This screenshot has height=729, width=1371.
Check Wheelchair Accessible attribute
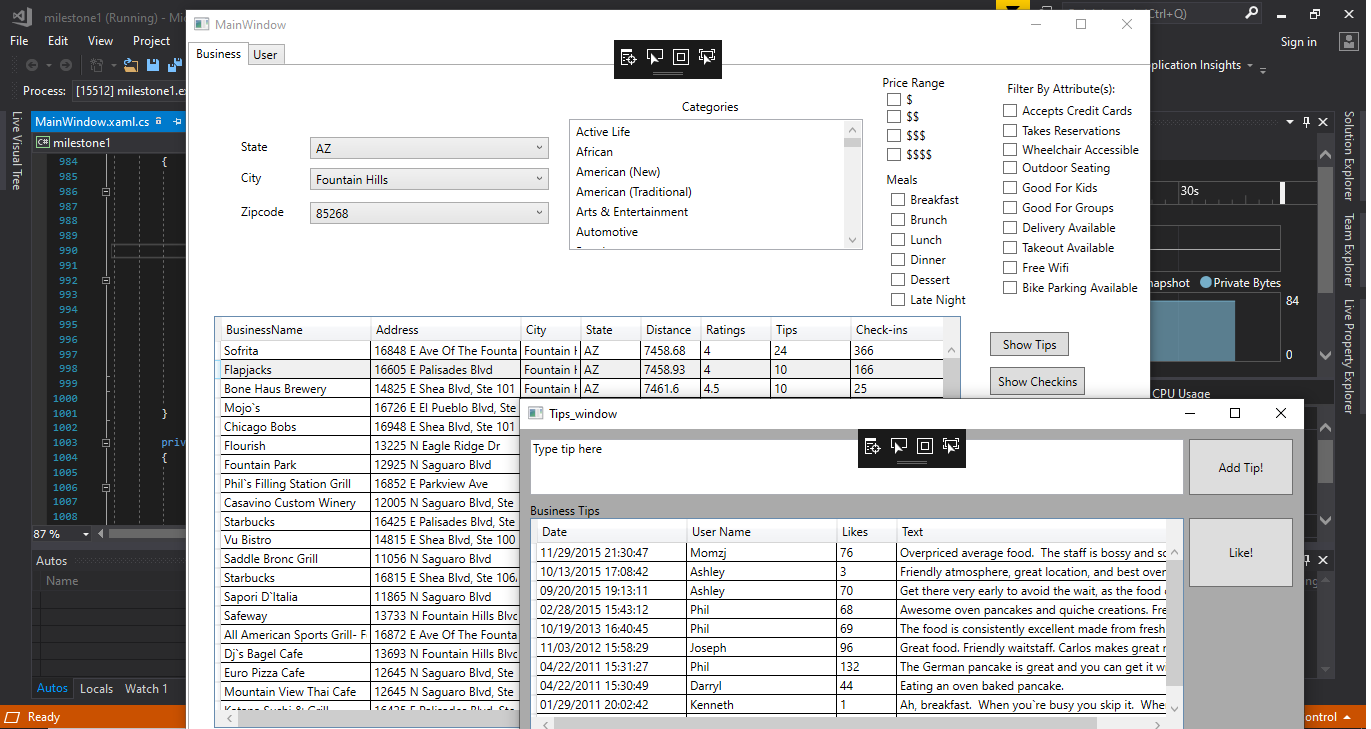tap(1010, 150)
